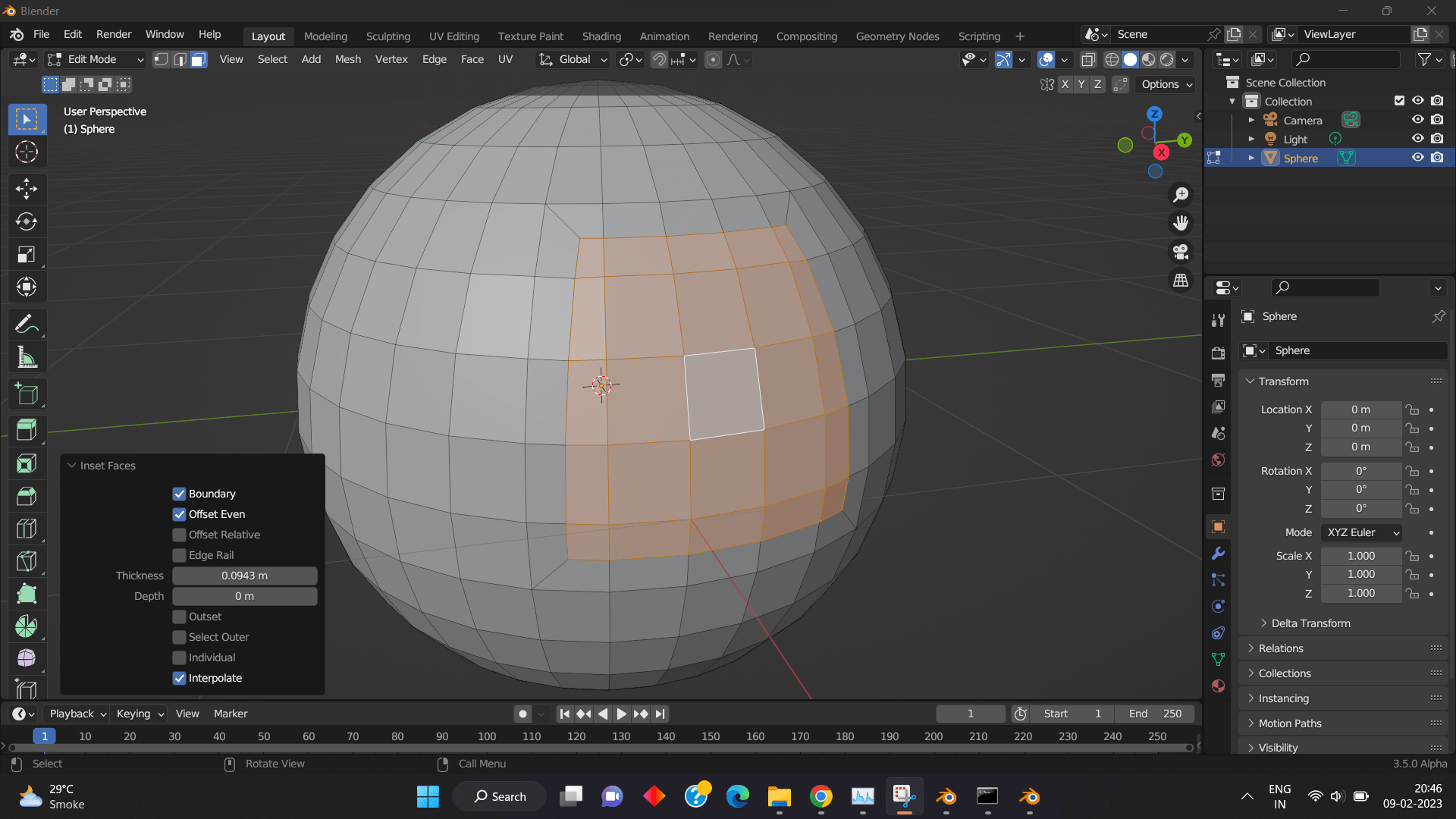Choose the Annotate tool
The image size is (1456, 819).
[27, 324]
